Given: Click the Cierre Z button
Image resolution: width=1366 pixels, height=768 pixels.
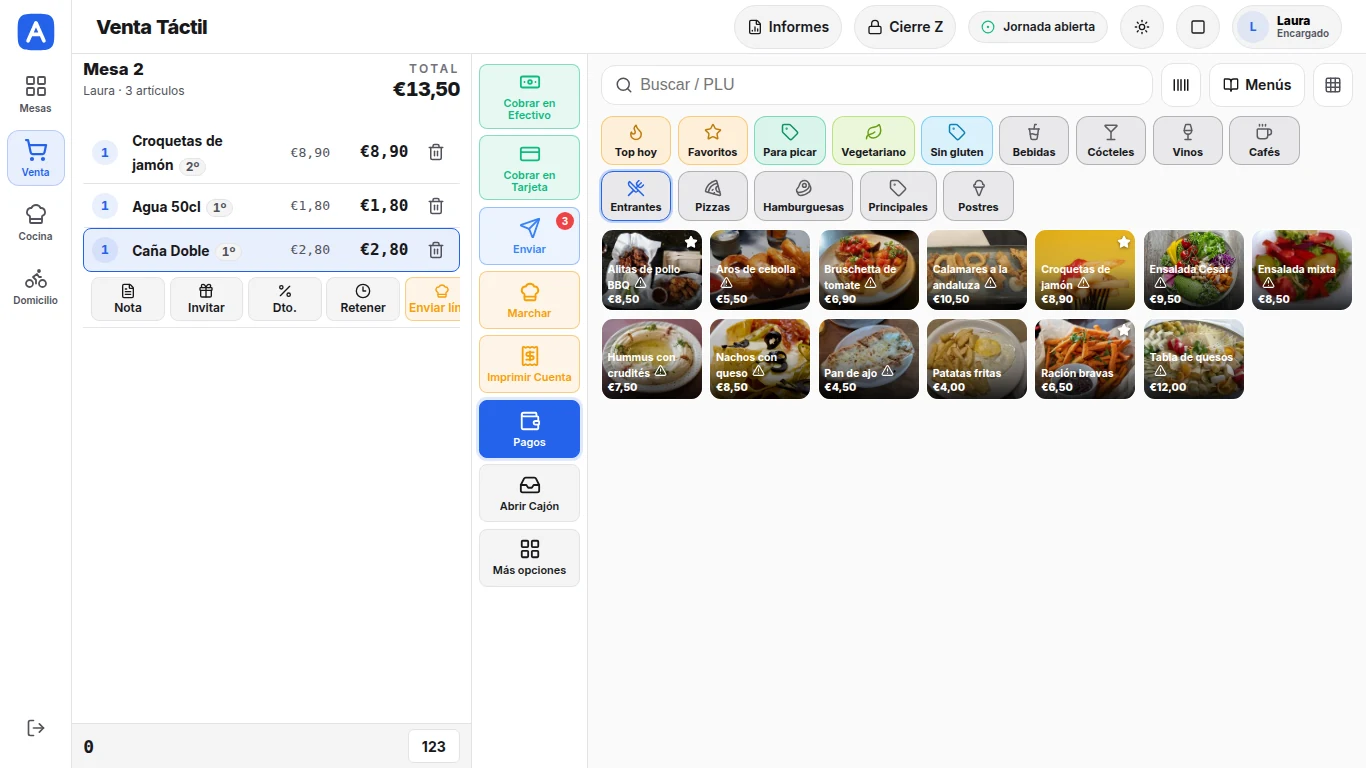Looking at the screenshot, I should click(x=905, y=27).
